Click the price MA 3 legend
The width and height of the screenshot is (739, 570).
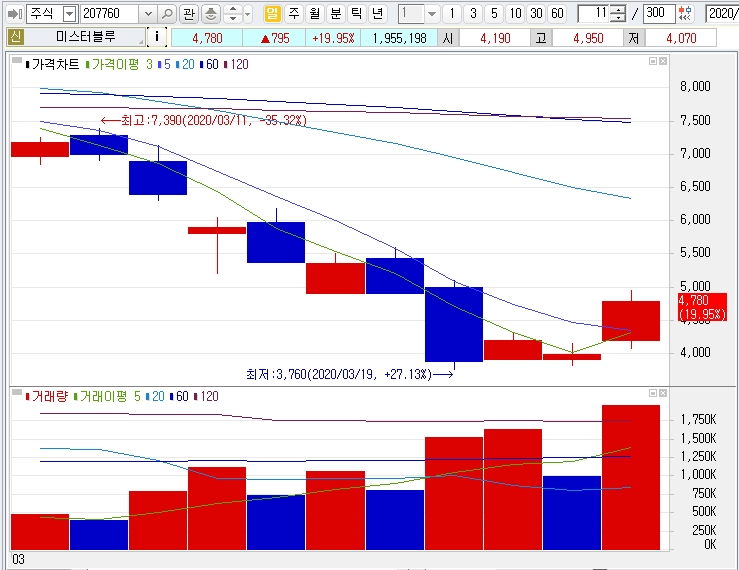149,65
